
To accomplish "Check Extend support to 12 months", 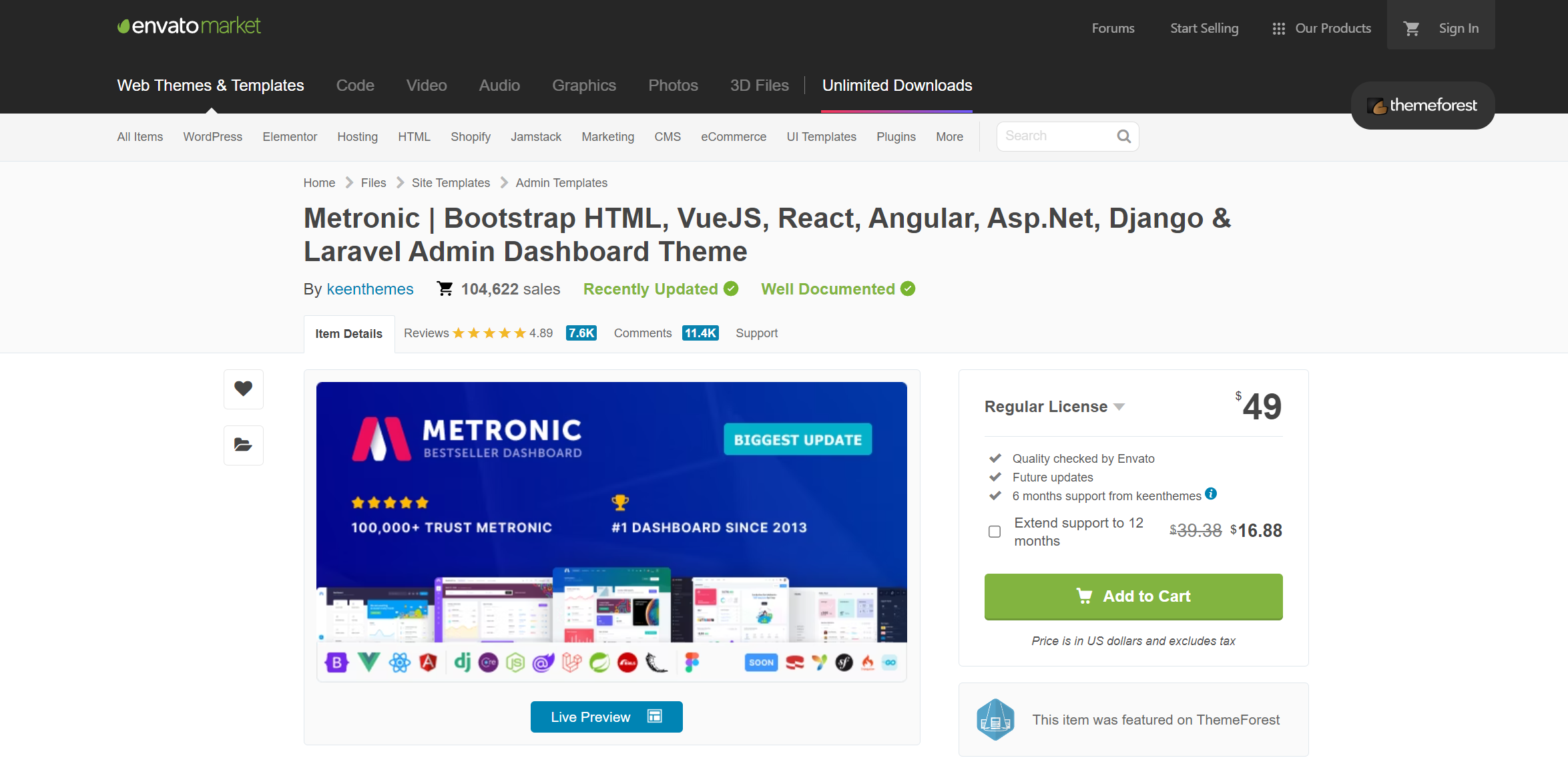I will click(x=995, y=532).
